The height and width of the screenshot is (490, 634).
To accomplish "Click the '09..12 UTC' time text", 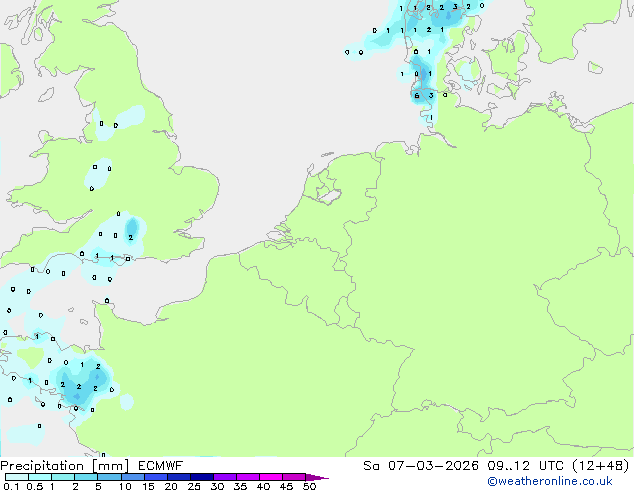I will coord(526,466).
